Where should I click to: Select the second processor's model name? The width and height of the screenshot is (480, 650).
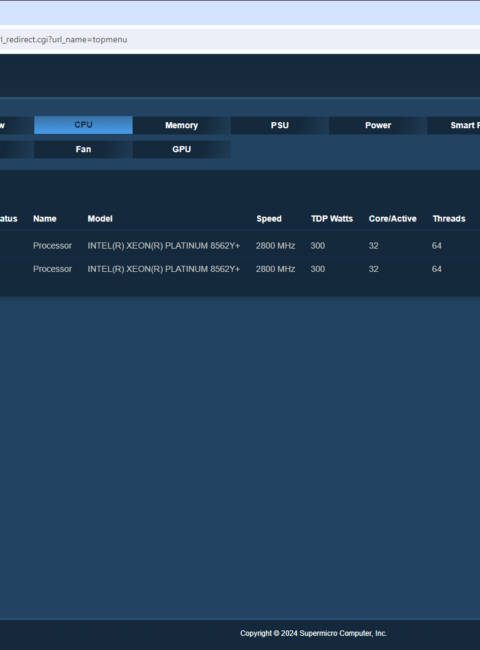(164, 269)
